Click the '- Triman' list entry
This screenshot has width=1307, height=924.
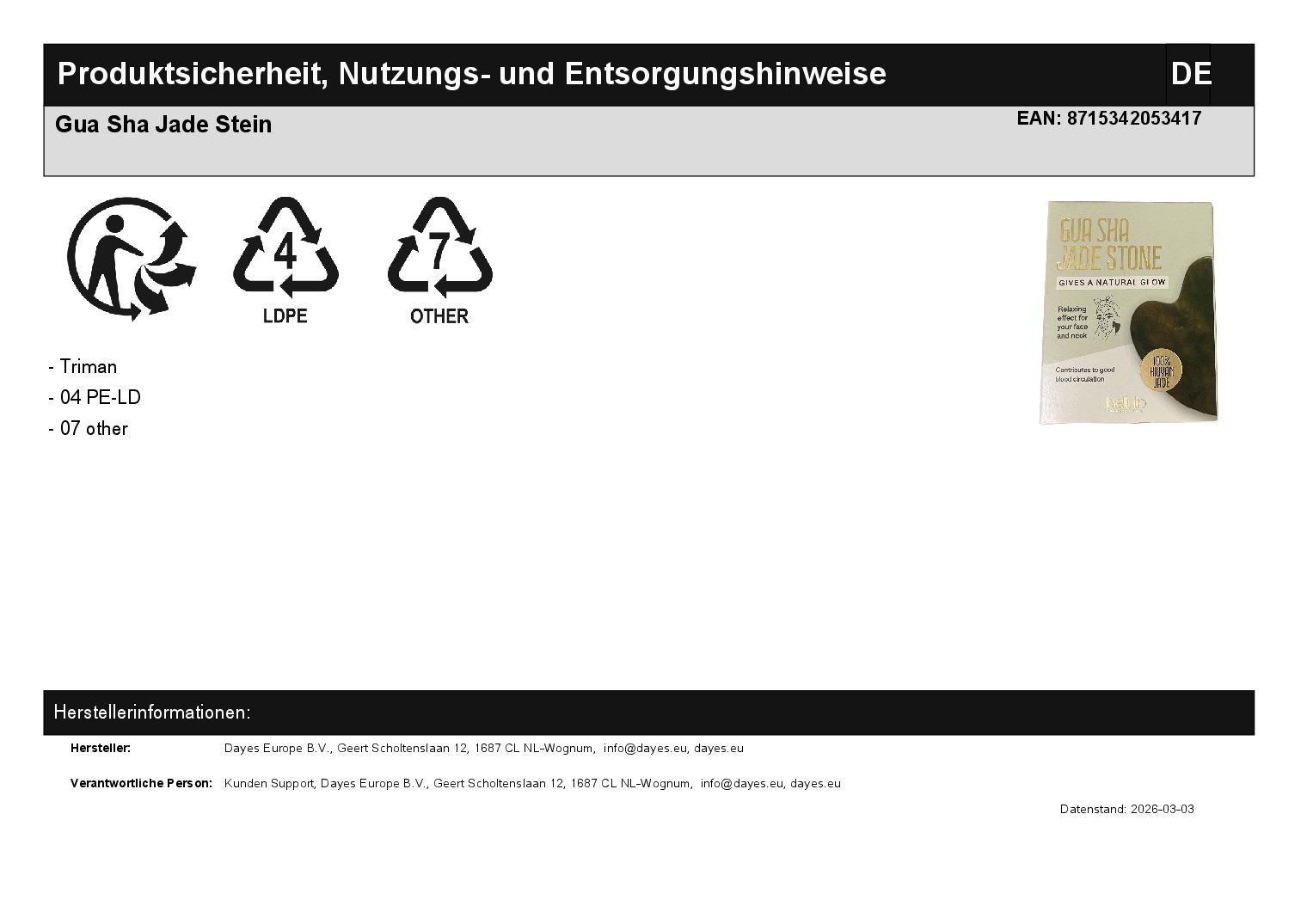[x=83, y=367]
